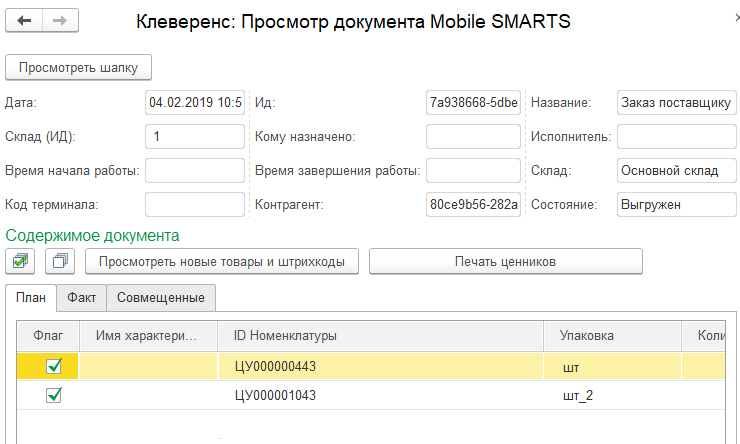This screenshot has height=444, width=740.
Task: Select the ЦУ000001043 cell
Action: tap(380, 395)
